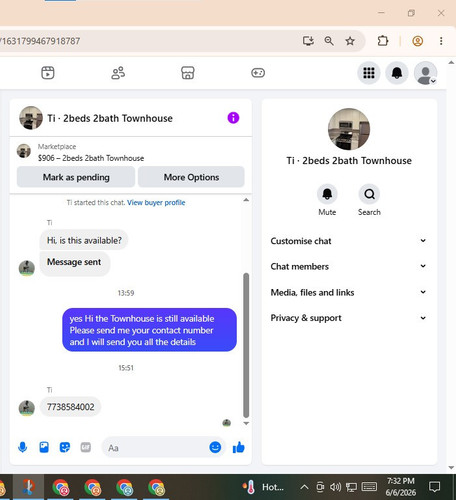Image resolution: width=456 pixels, height=500 pixels.
Task: Expand Privacy & support section
Action: click(x=349, y=318)
